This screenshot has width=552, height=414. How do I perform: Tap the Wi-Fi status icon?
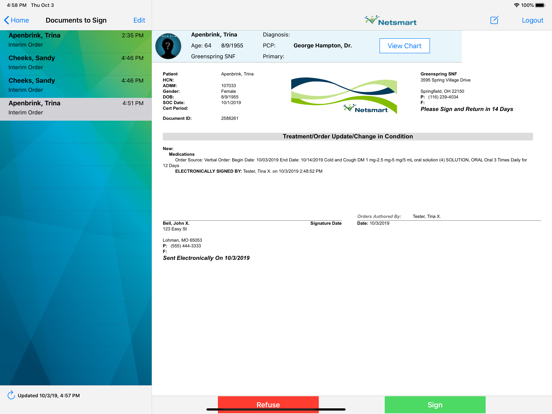pyautogui.click(x=516, y=5)
